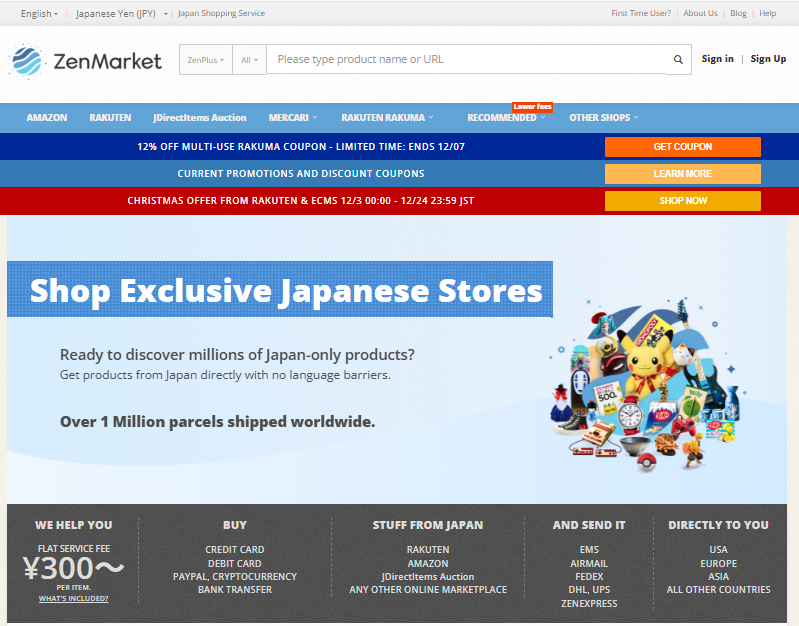Go to the AMAZON shop tab
This screenshot has height=626, width=799.
(47, 118)
